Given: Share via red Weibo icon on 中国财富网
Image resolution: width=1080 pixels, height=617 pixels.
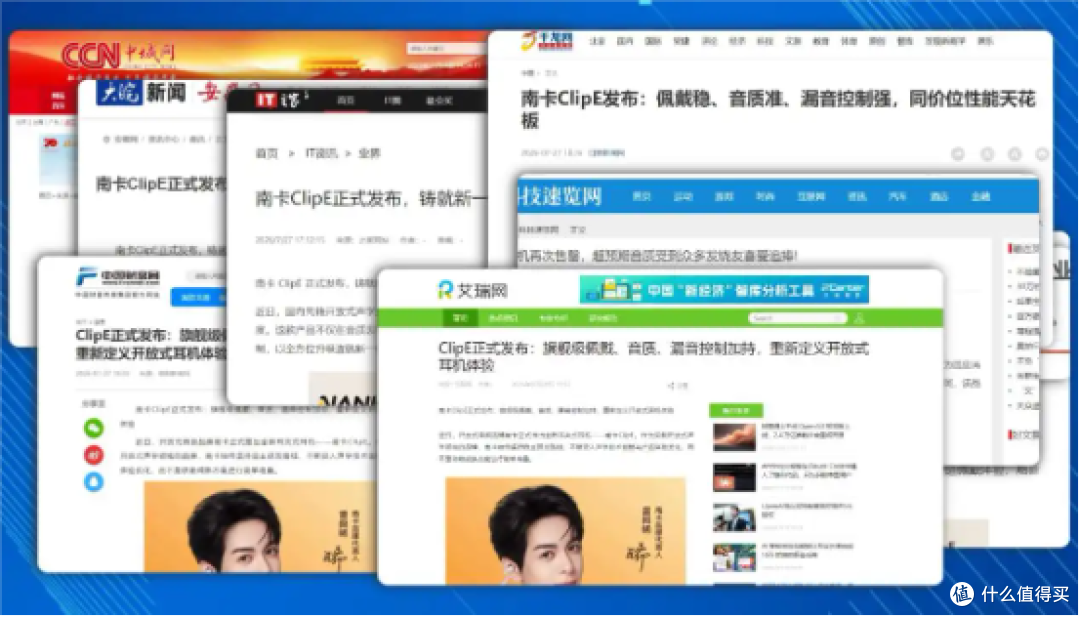Looking at the screenshot, I should coord(94,455).
